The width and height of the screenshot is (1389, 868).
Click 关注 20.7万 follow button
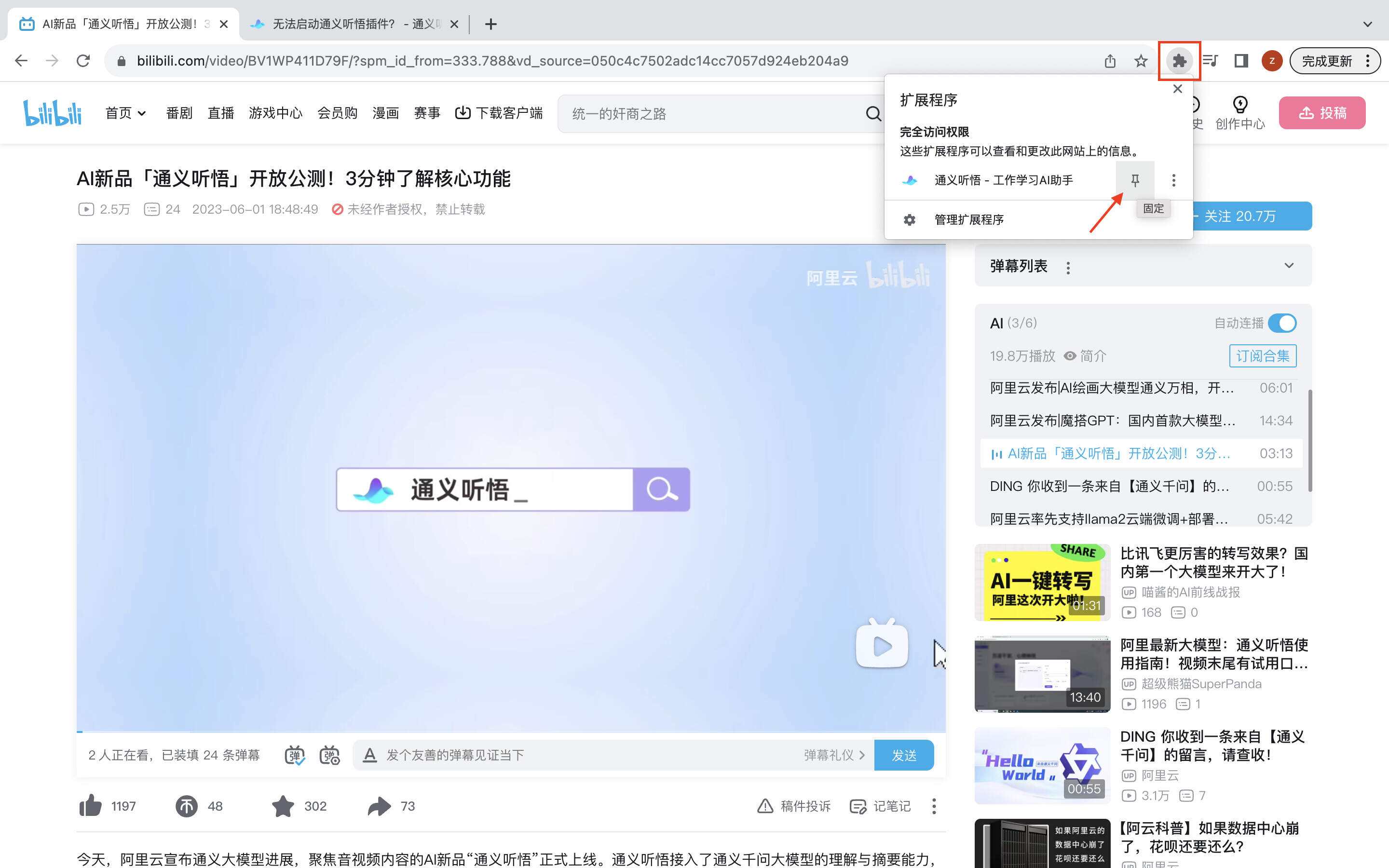tap(1251, 216)
